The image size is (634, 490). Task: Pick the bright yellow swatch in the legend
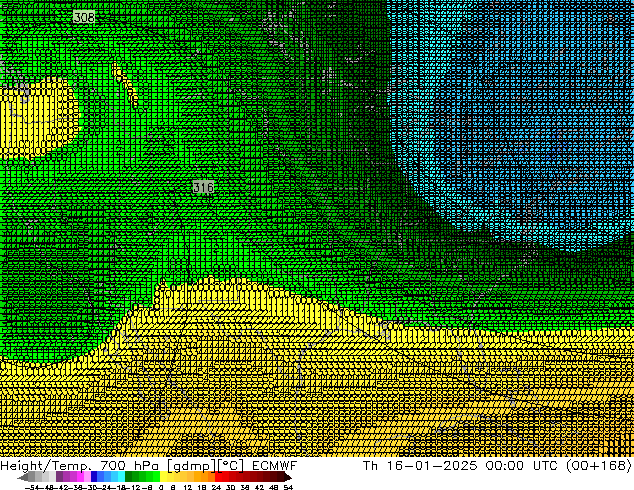pyautogui.click(x=163, y=477)
